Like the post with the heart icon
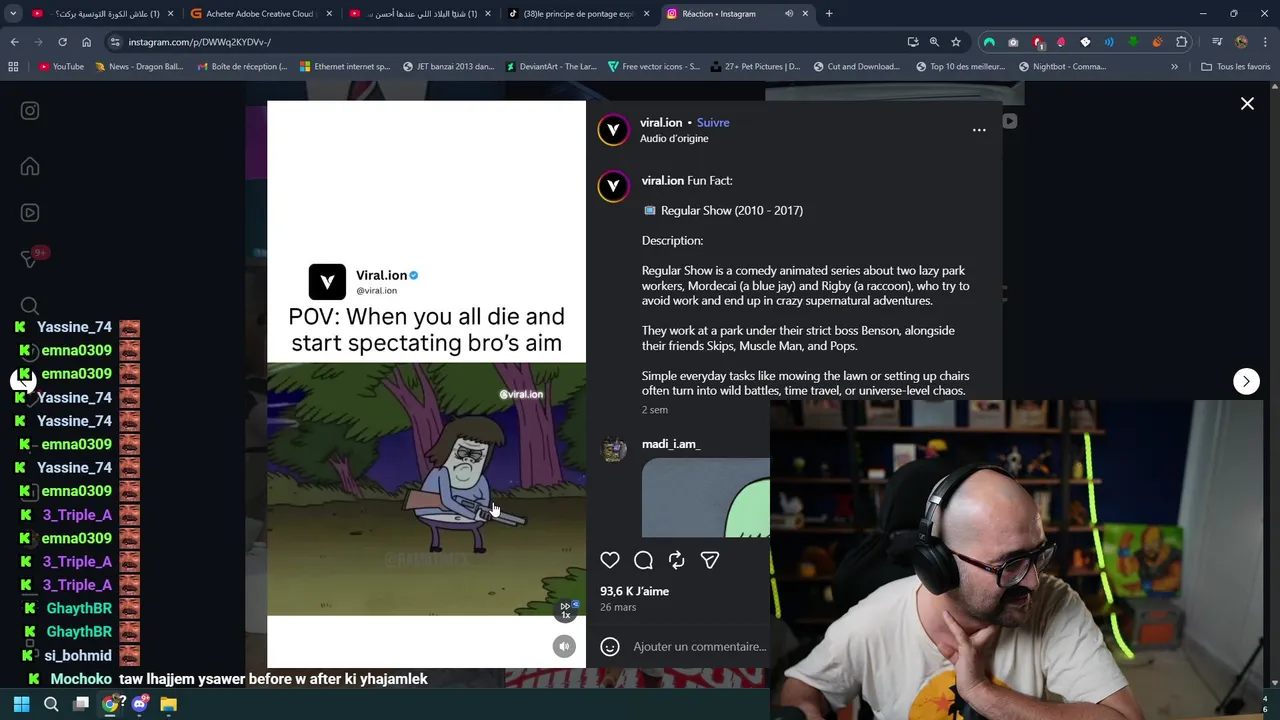 click(x=610, y=560)
